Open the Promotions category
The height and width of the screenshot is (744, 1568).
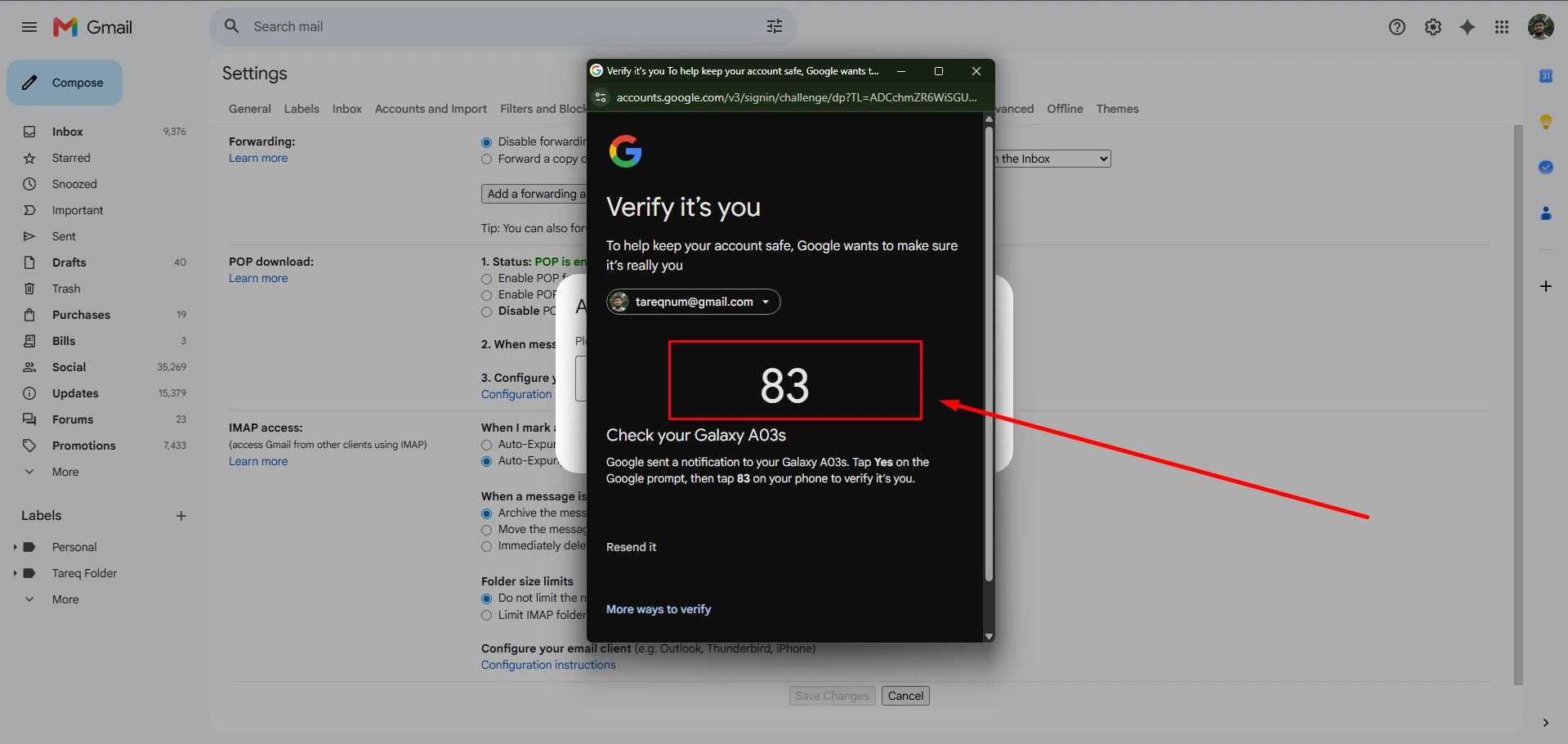(105, 446)
